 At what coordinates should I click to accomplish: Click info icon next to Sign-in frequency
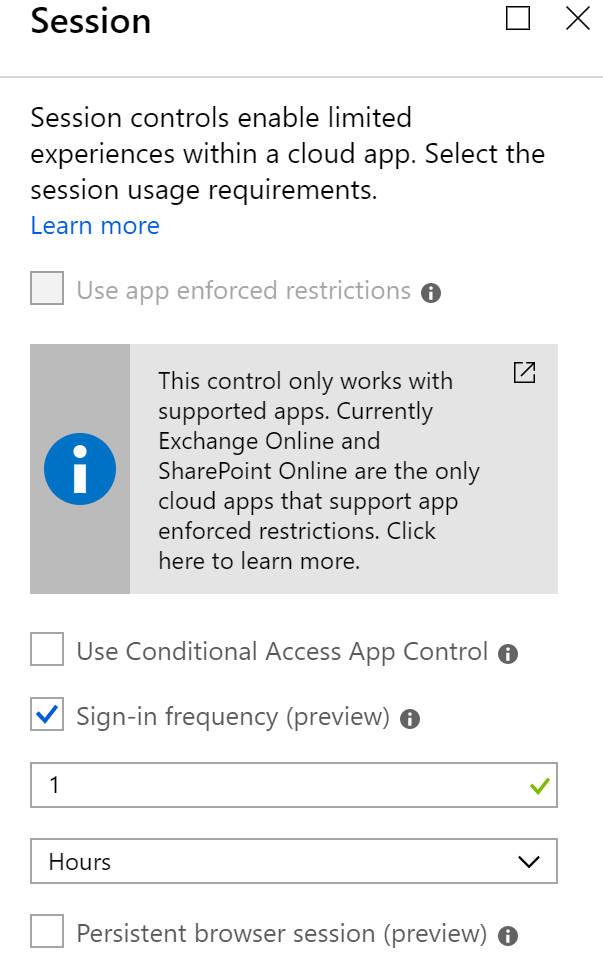410,718
